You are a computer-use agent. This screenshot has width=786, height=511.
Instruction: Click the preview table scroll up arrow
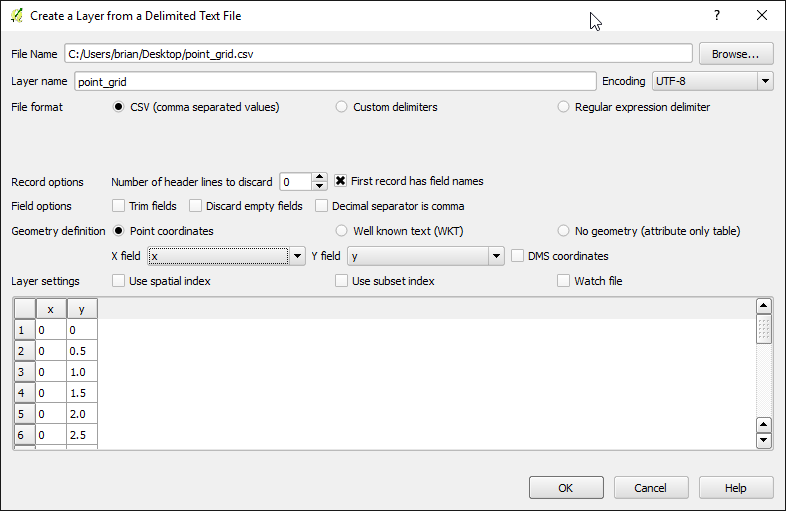(763, 305)
